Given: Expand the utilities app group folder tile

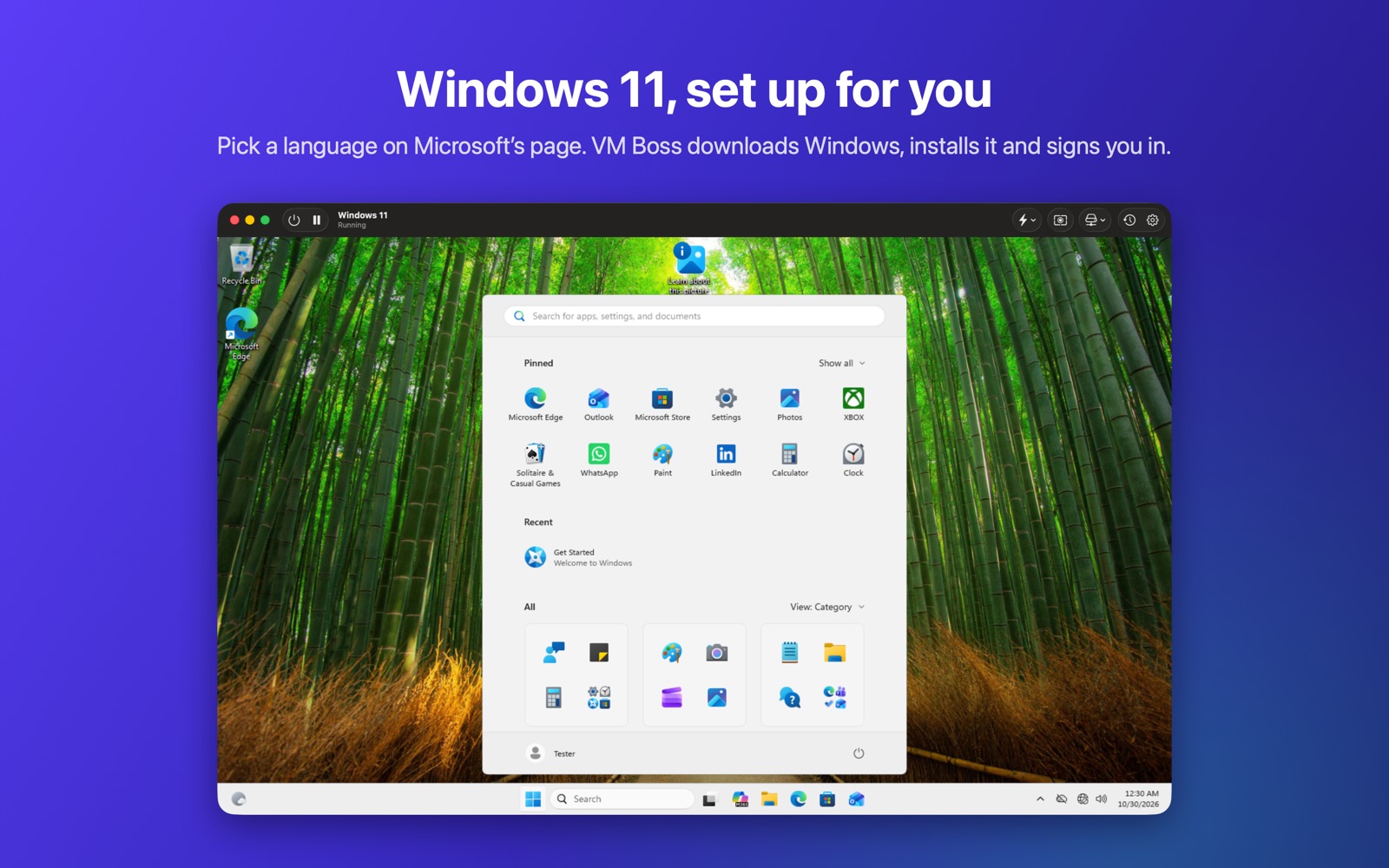Looking at the screenshot, I should click(x=599, y=697).
